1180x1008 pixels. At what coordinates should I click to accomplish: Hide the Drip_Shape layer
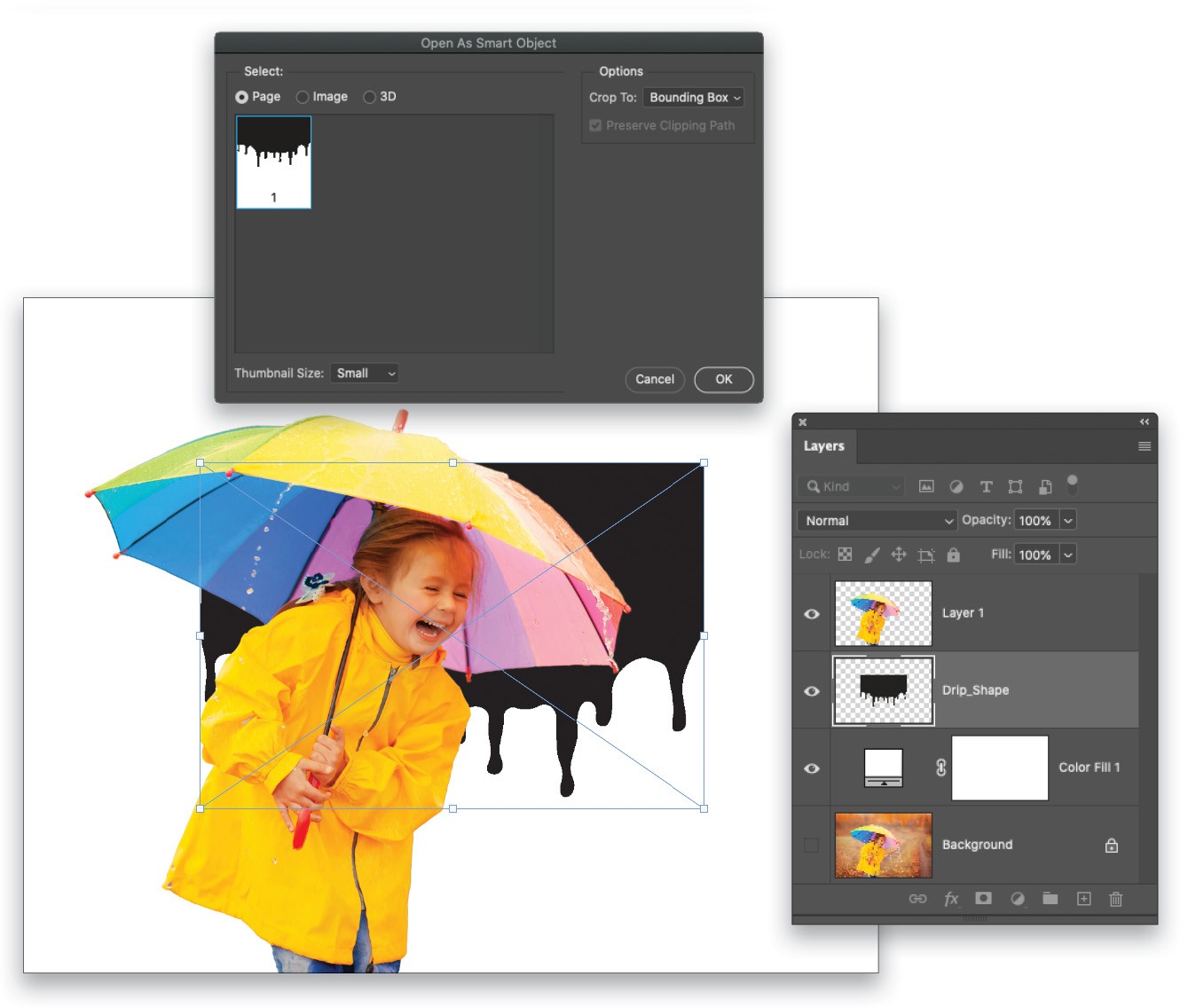tap(811, 690)
